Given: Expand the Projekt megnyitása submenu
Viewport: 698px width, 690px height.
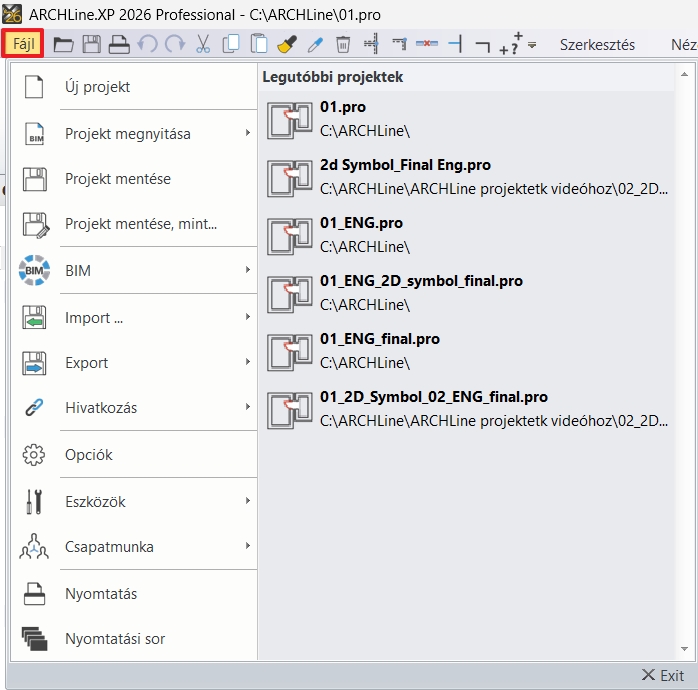Looking at the screenshot, I should point(130,133).
